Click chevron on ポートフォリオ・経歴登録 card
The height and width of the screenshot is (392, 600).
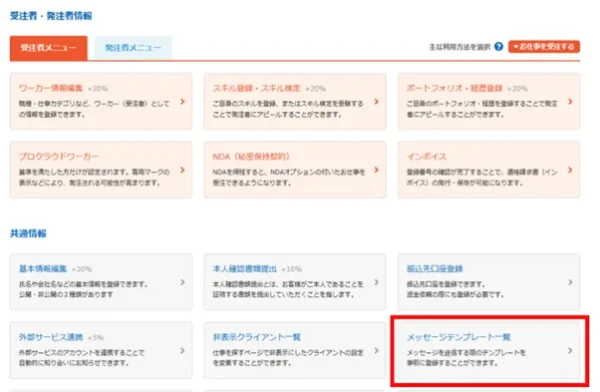pyautogui.click(x=570, y=101)
